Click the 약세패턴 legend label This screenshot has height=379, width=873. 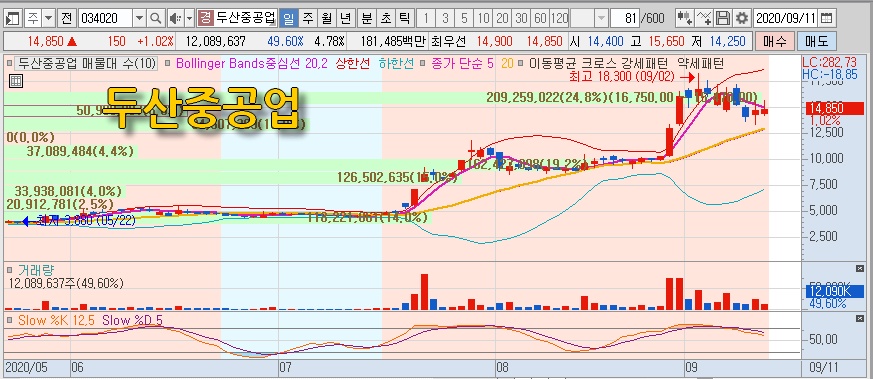click(x=702, y=63)
